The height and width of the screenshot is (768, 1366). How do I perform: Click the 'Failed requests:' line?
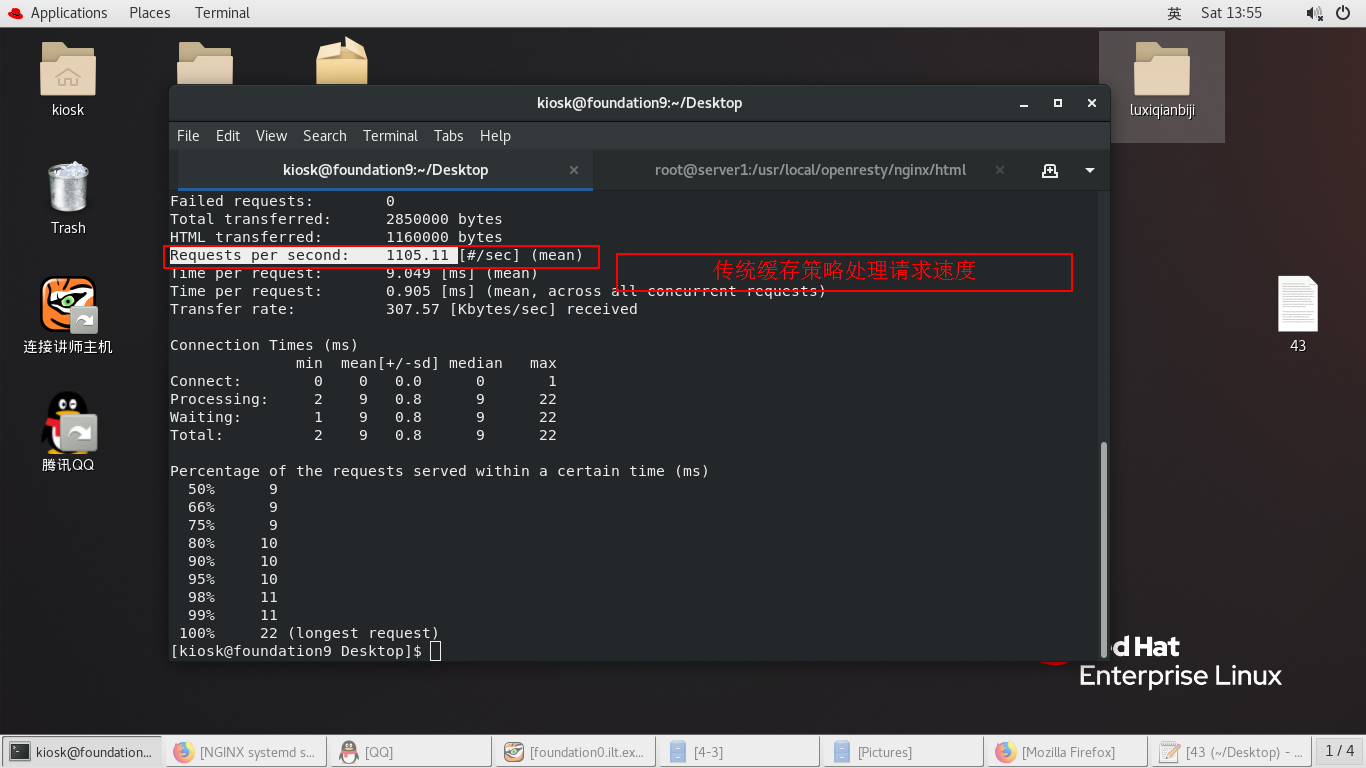click(x=282, y=201)
